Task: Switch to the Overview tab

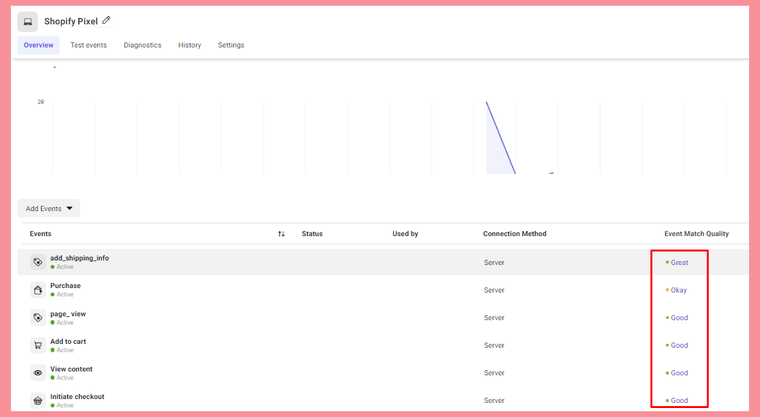Action: tap(38, 45)
